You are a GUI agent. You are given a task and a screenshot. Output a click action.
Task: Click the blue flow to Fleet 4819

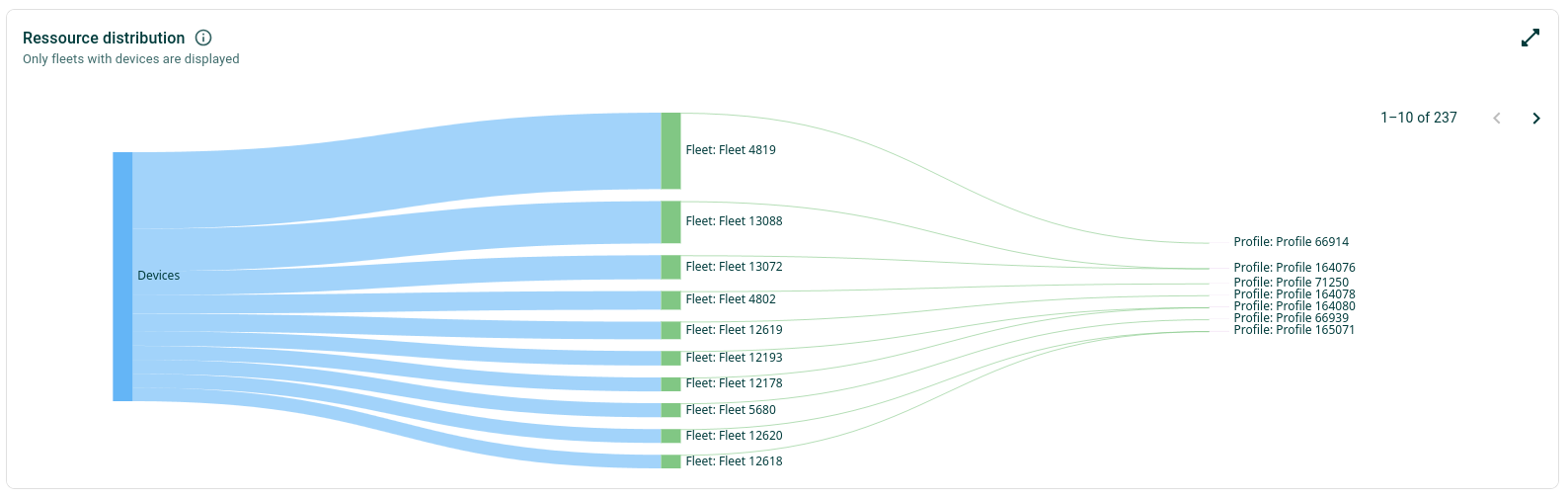[395, 168]
